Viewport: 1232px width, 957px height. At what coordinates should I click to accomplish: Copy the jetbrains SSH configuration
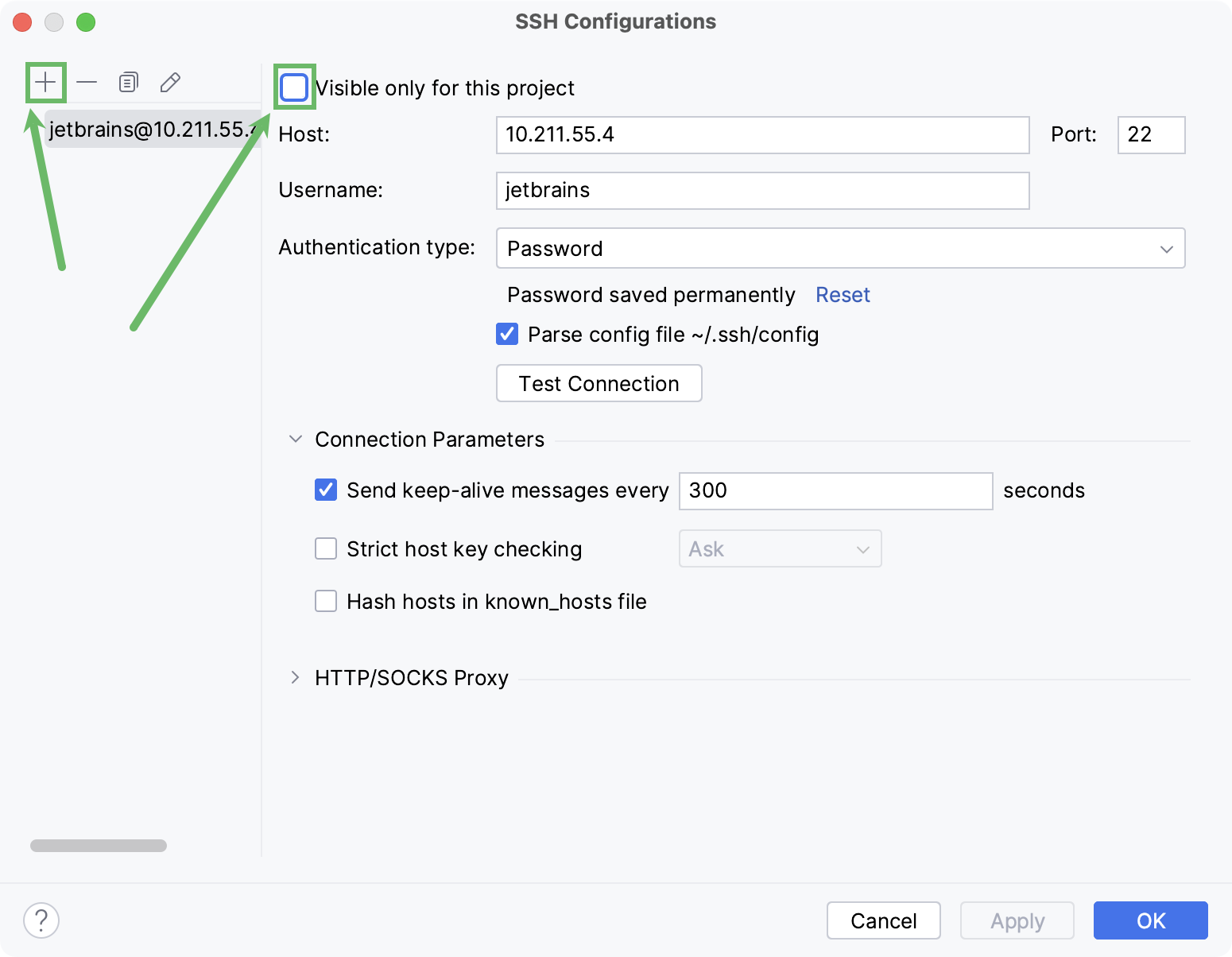pos(128,82)
